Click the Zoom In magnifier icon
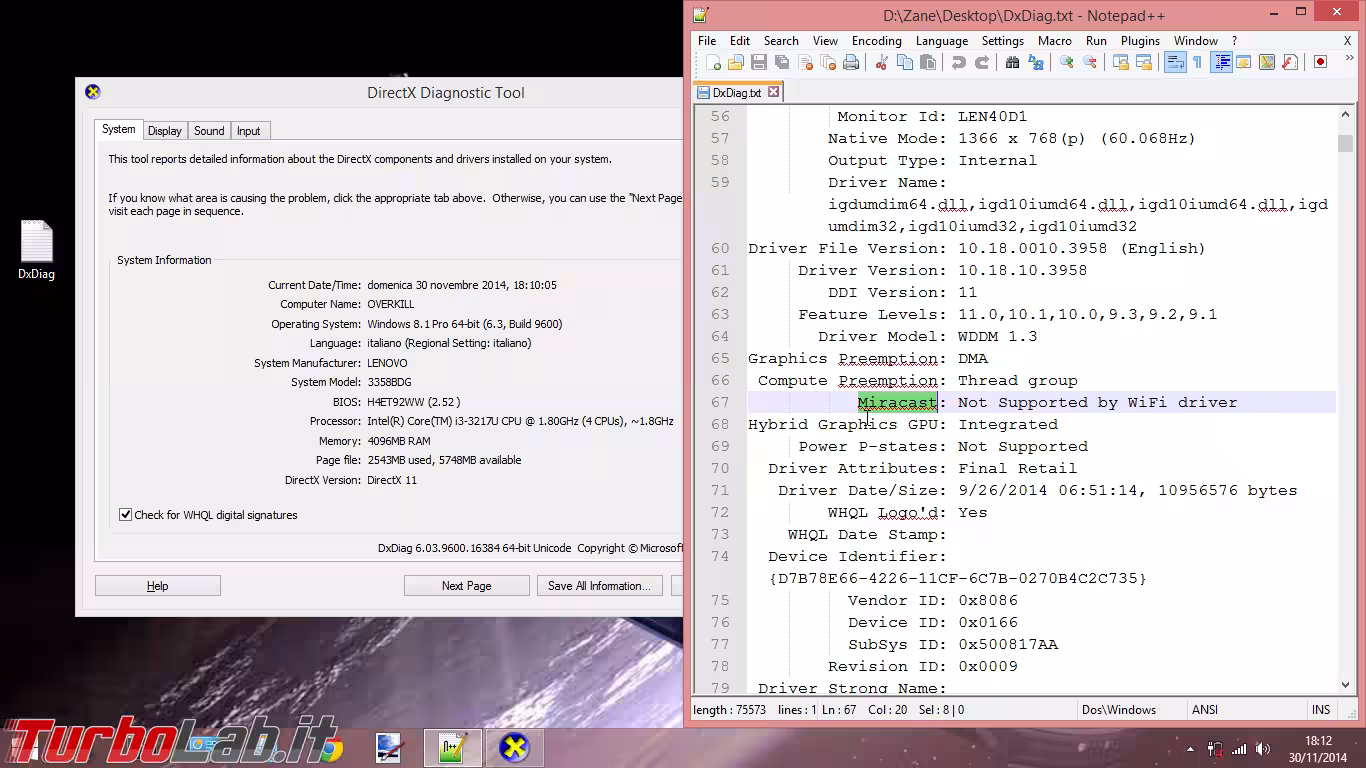This screenshot has width=1366, height=768. pos(1068,62)
